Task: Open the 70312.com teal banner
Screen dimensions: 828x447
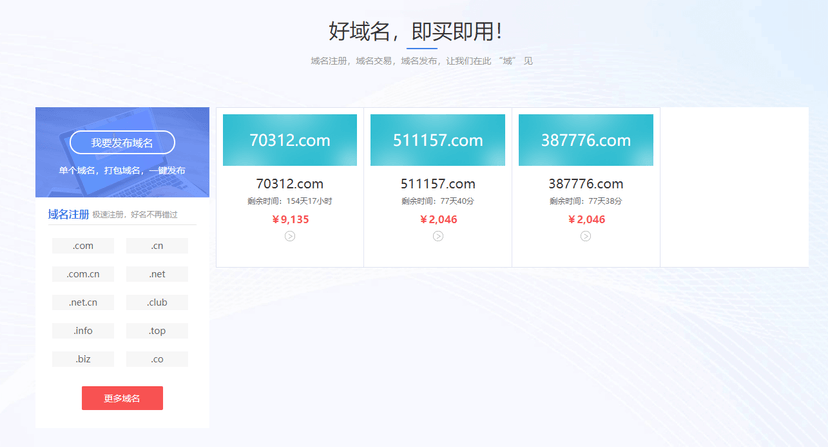Action: (x=290, y=140)
